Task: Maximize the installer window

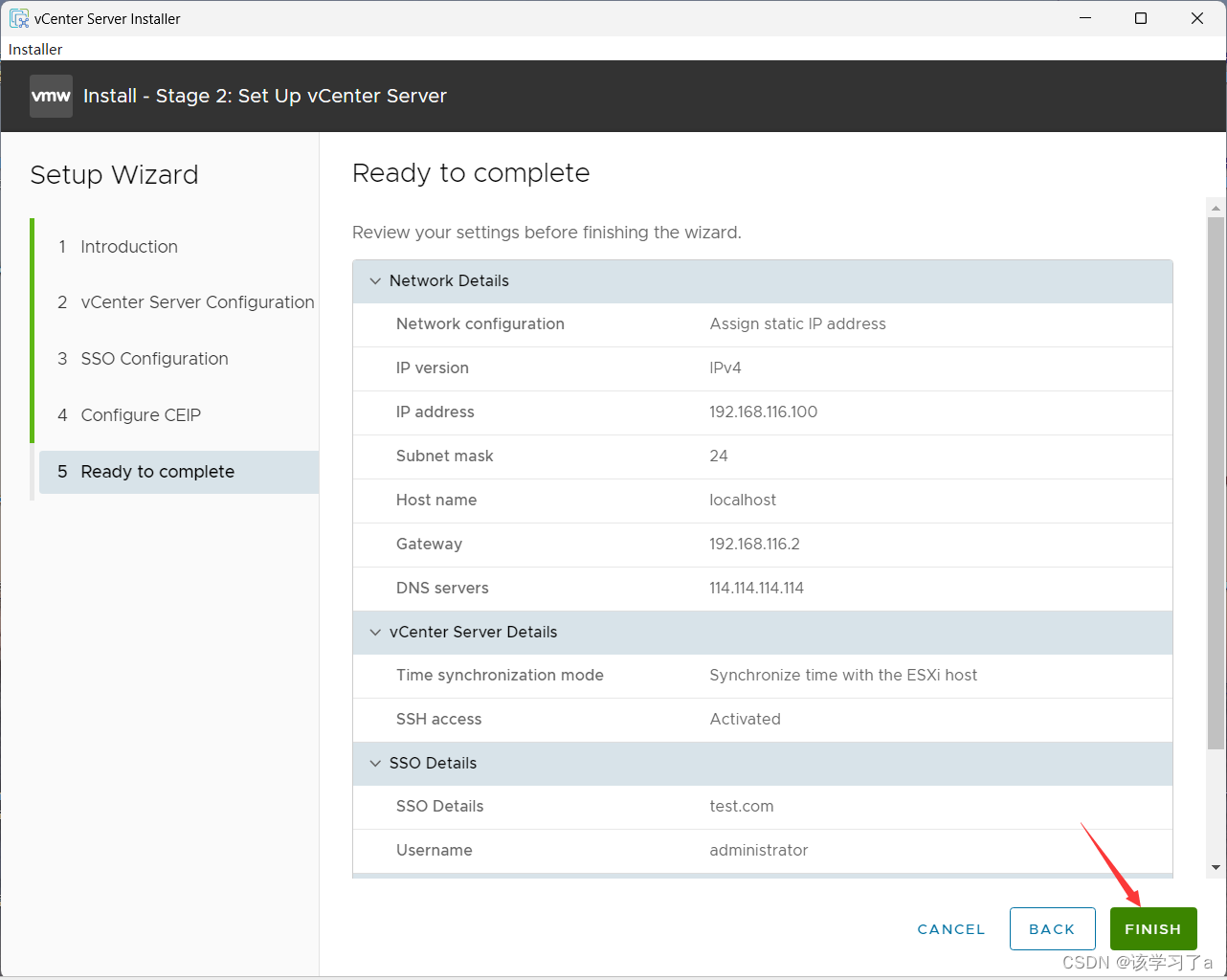Action: (x=1141, y=18)
